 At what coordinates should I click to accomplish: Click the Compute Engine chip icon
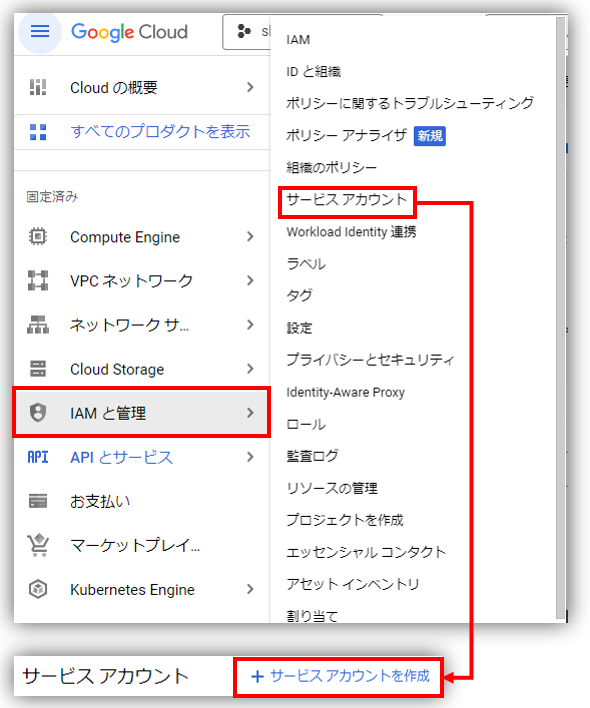38,237
